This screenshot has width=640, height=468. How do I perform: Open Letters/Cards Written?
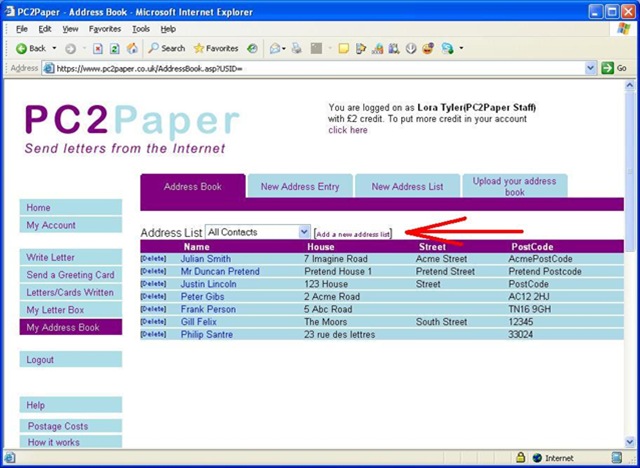click(71, 292)
